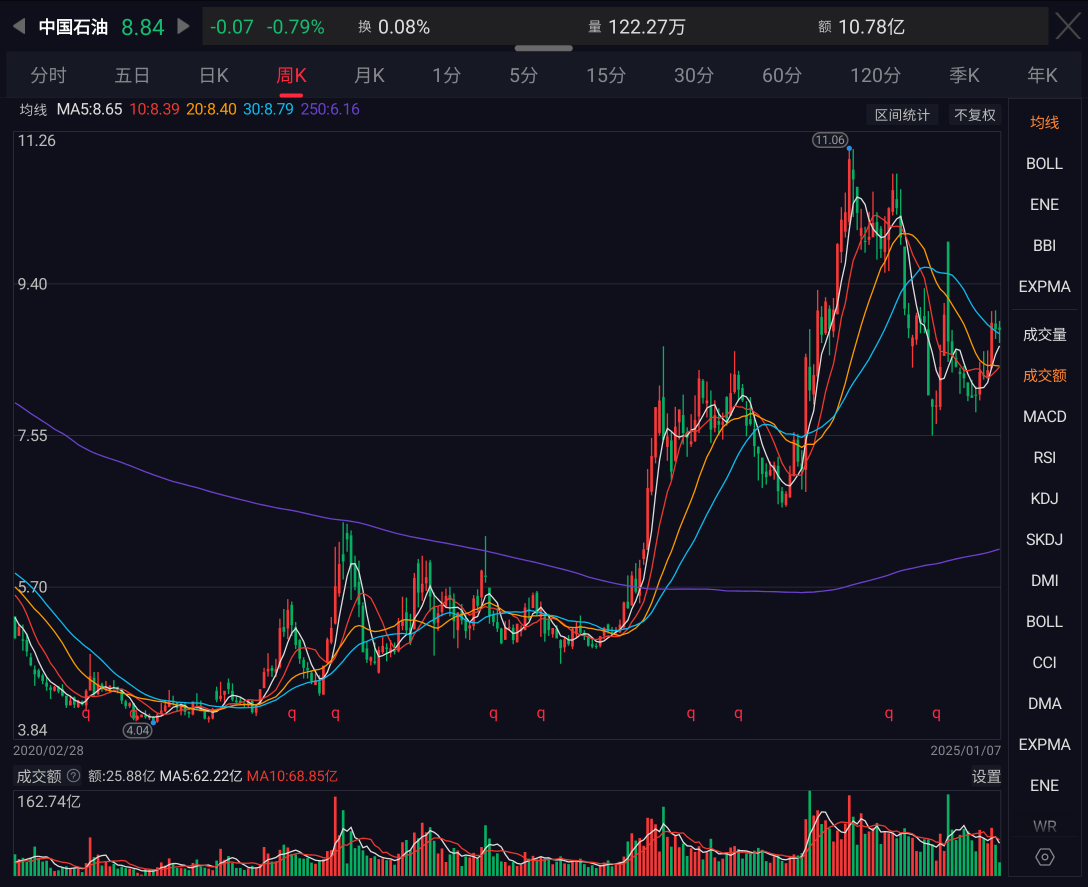Click the help icon next to 成交额
Screen dimensions: 1088x887
click(74, 775)
